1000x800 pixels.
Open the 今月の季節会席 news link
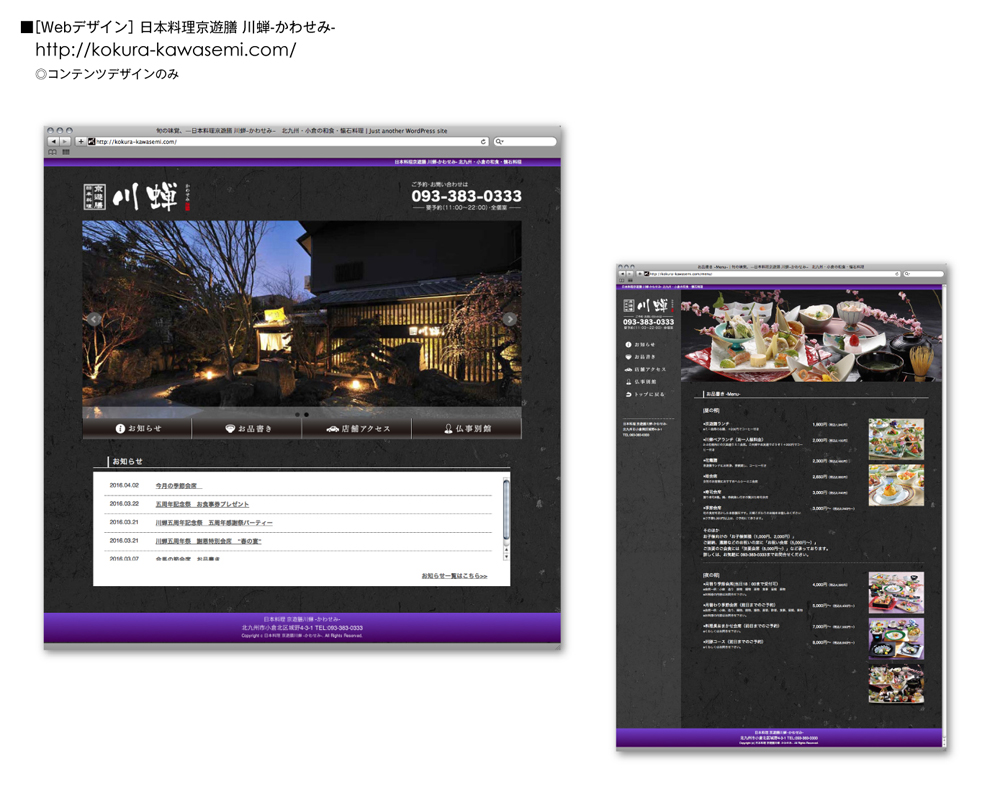point(177,486)
